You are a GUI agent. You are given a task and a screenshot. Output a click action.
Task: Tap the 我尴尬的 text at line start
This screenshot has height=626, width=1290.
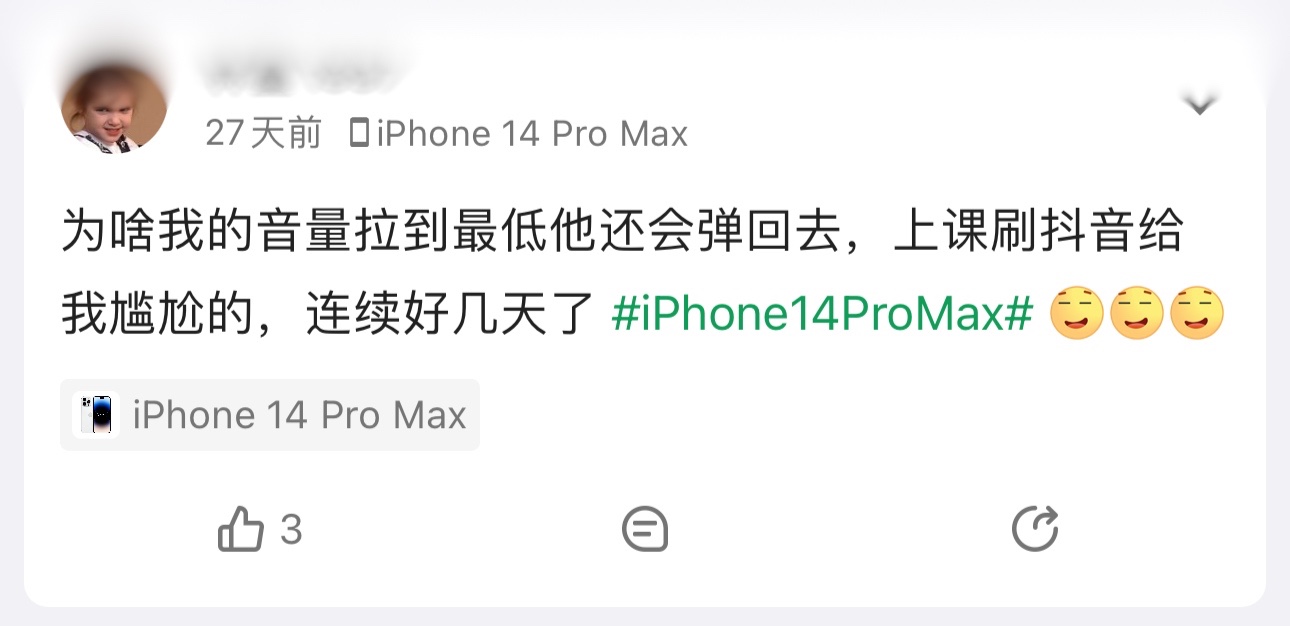[x=158, y=315]
